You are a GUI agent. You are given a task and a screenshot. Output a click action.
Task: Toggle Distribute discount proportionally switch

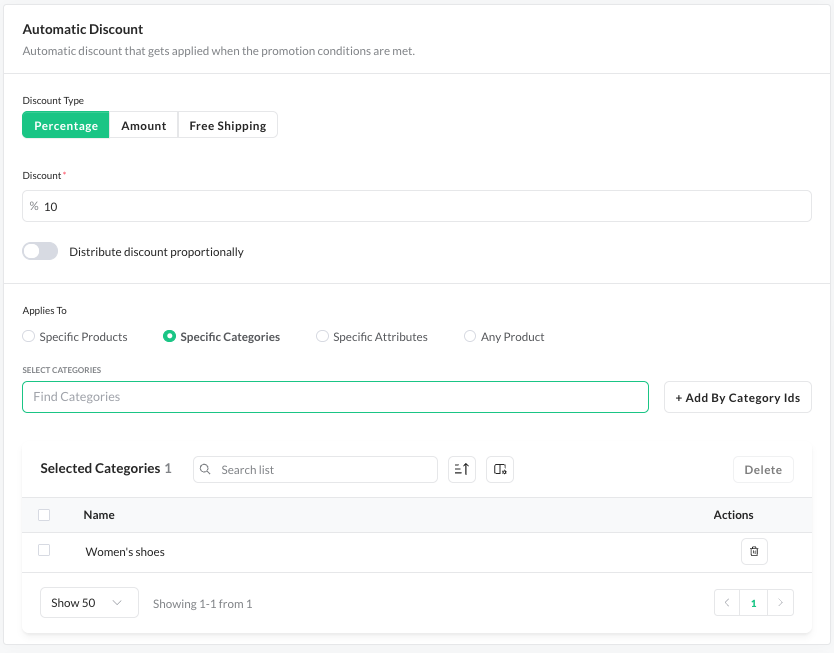pos(40,251)
